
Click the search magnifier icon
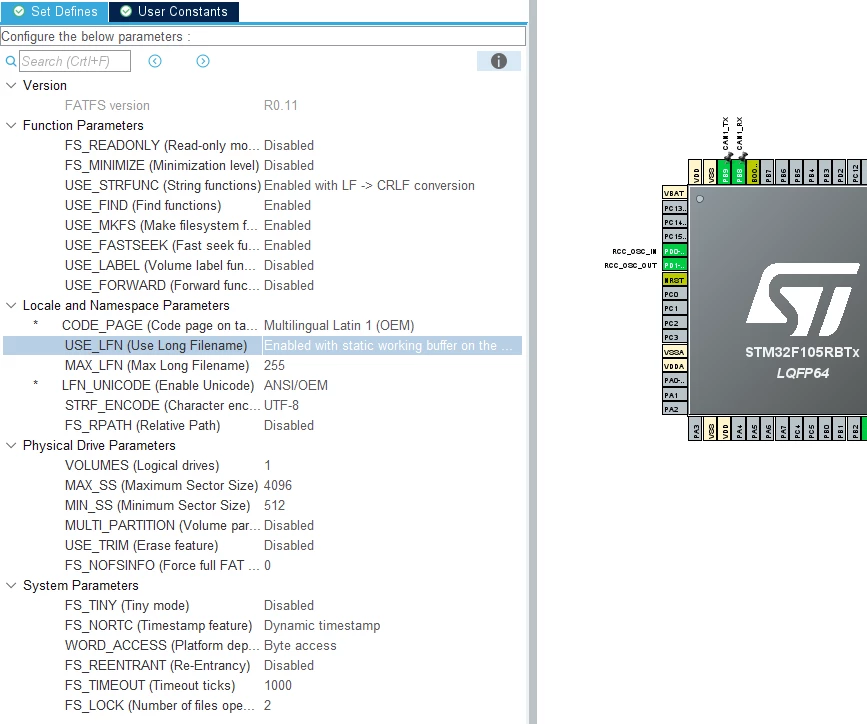(x=11, y=61)
